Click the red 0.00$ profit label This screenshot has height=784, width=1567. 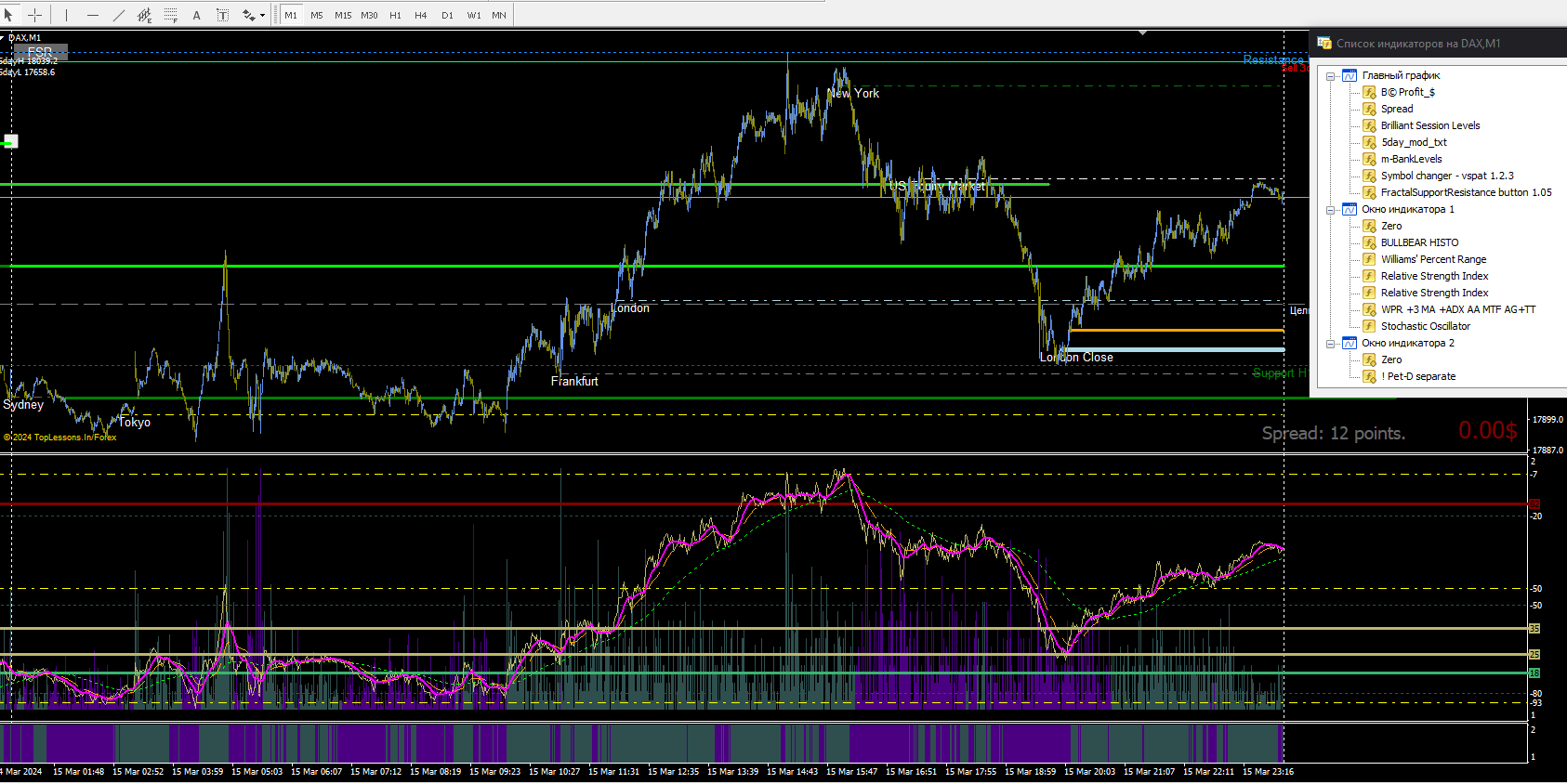coord(1488,430)
